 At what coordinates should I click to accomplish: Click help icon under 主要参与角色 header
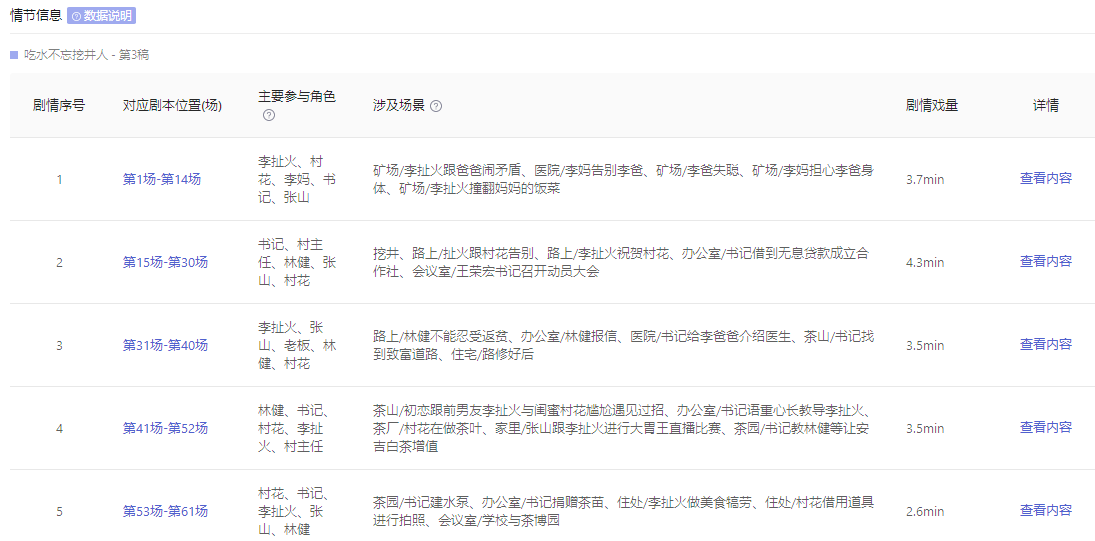268,115
